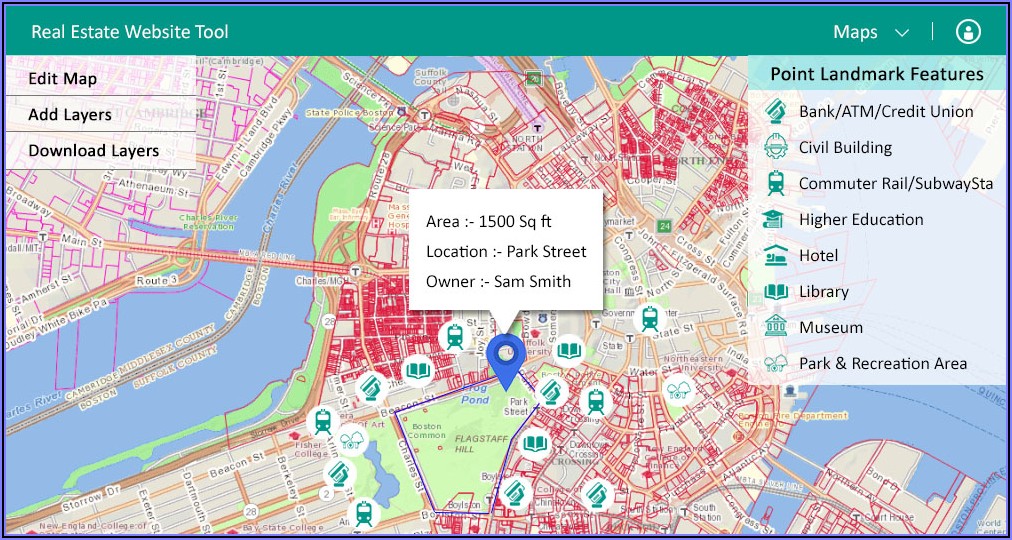Click Download Layers
1012x540 pixels.
[x=93, y=150]
